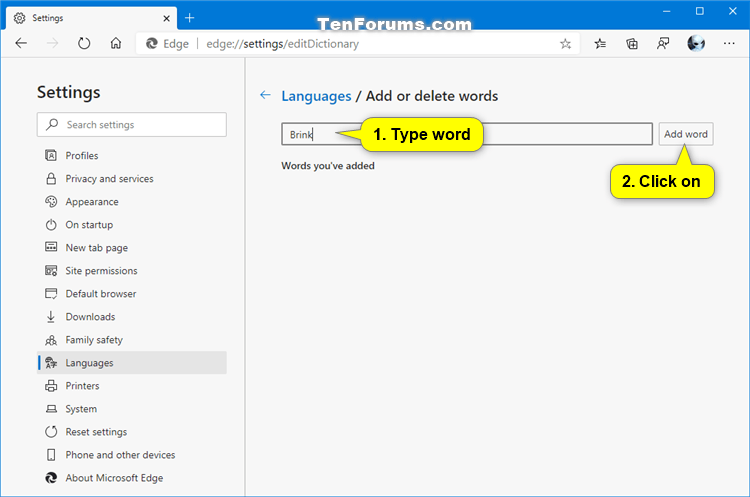Add this page to favorites star
The width and height of the screenshot is (750, 497).
(565, 44)
